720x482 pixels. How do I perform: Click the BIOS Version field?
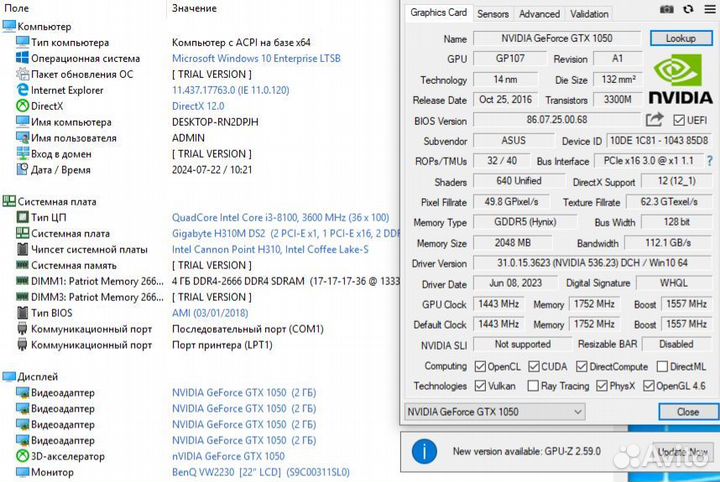[x=557, y=120]
